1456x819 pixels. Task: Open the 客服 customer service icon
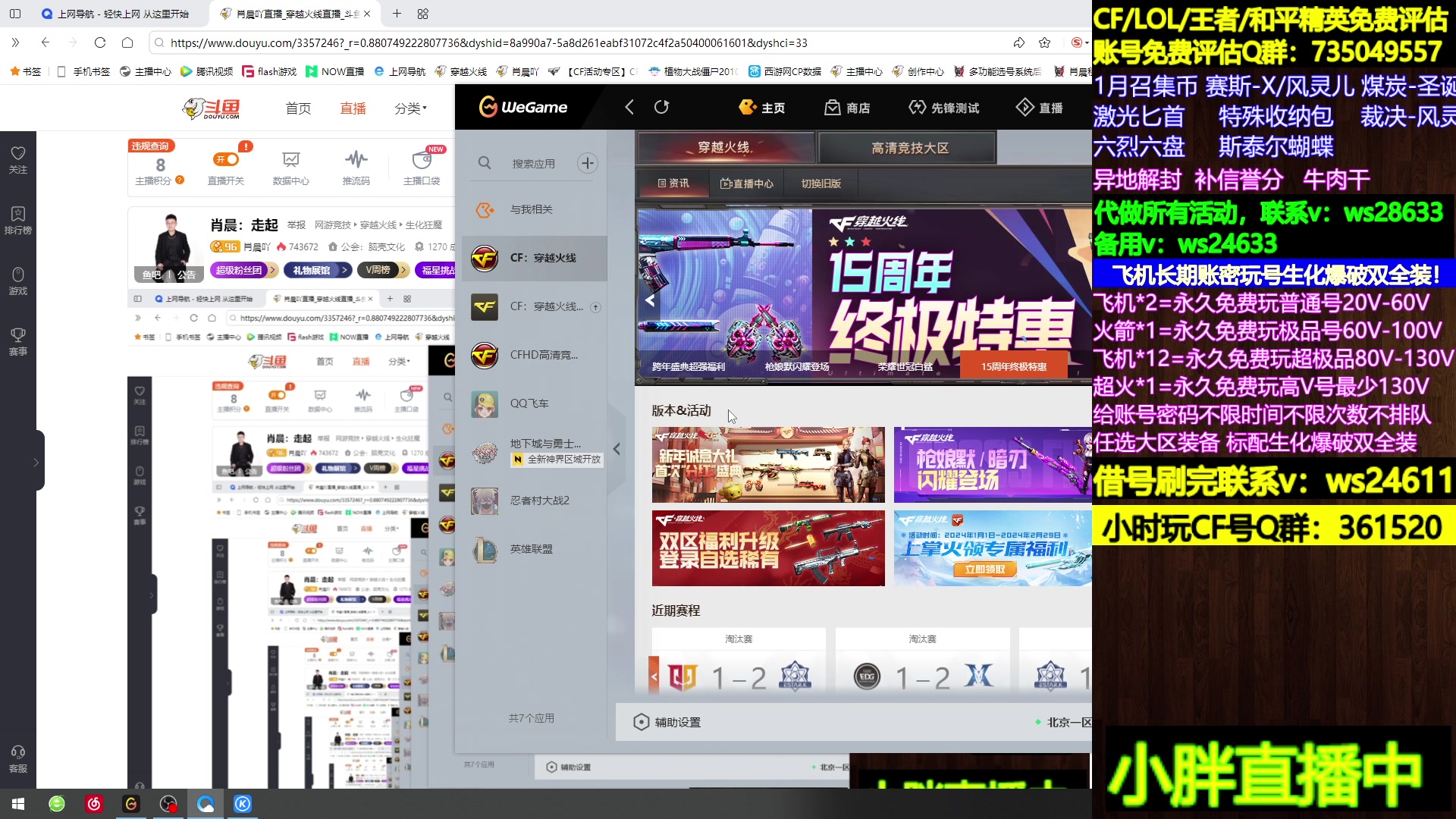[18, 759]
